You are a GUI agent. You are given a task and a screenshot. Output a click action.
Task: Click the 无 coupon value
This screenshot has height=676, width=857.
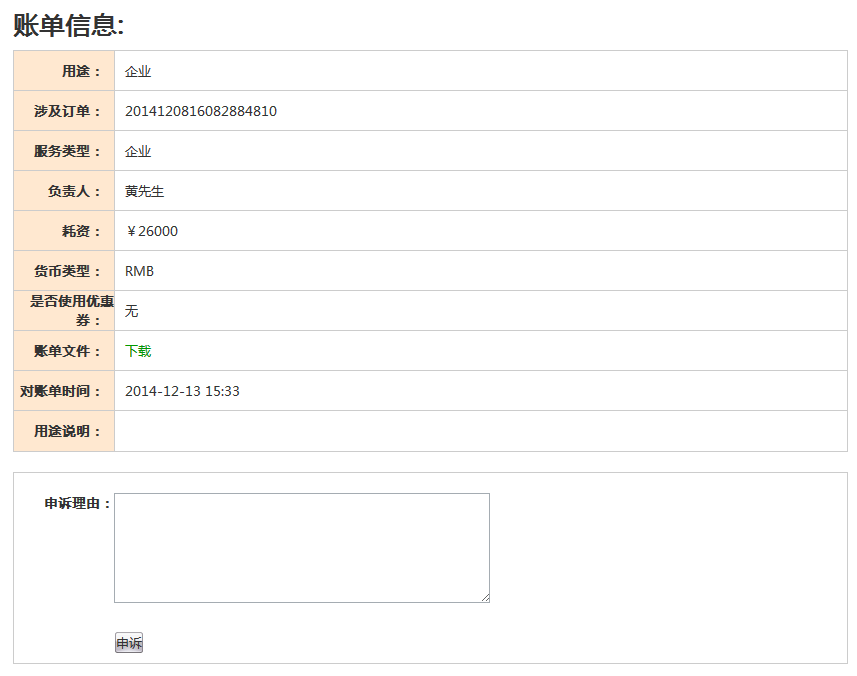tap(131, 311)
